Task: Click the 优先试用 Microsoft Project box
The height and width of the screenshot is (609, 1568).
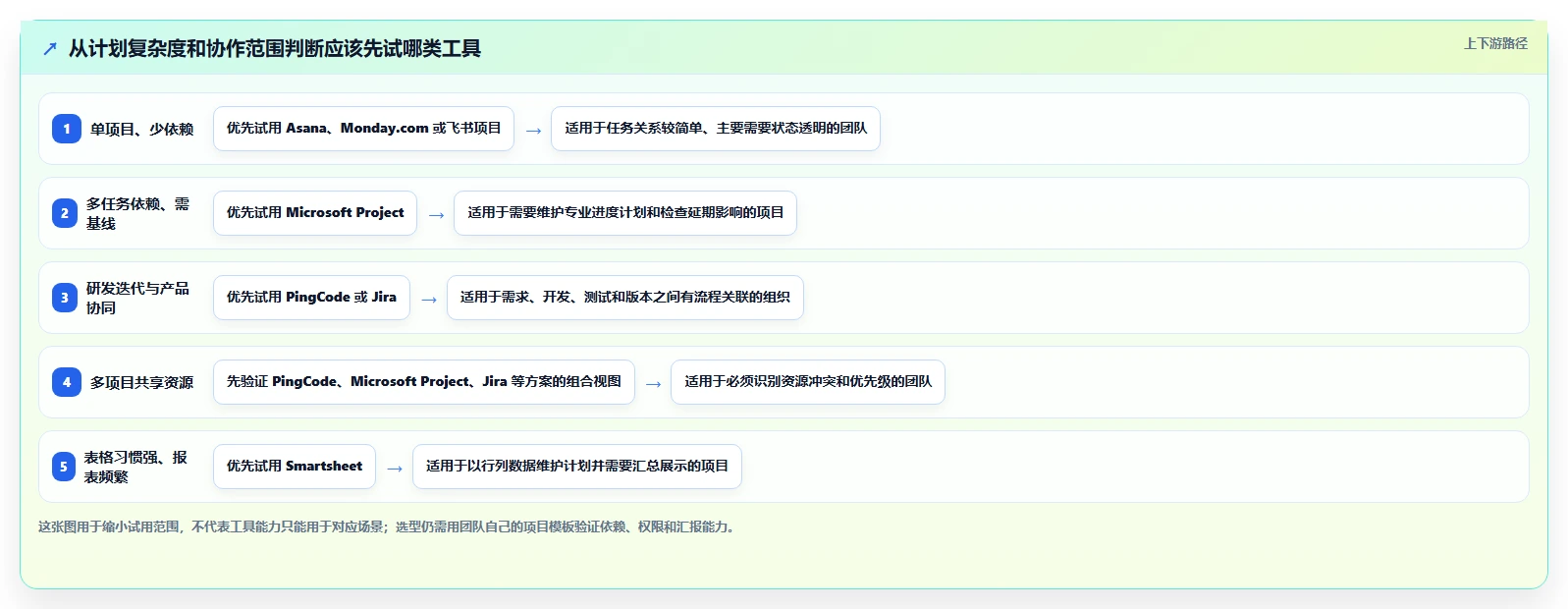Action: [315, 213]
